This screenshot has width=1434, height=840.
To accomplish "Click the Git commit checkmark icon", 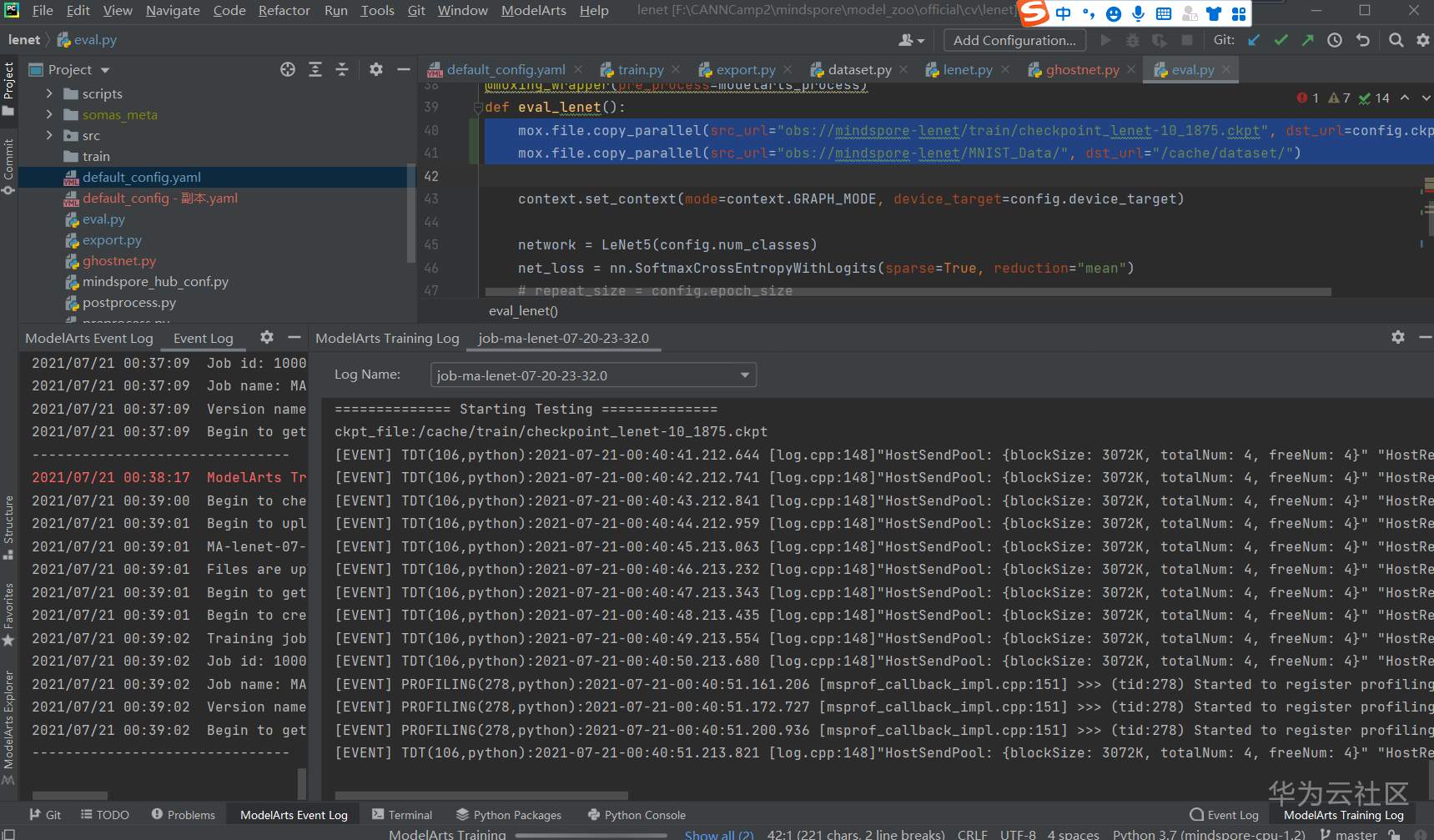I will (x=1281, y=40).
